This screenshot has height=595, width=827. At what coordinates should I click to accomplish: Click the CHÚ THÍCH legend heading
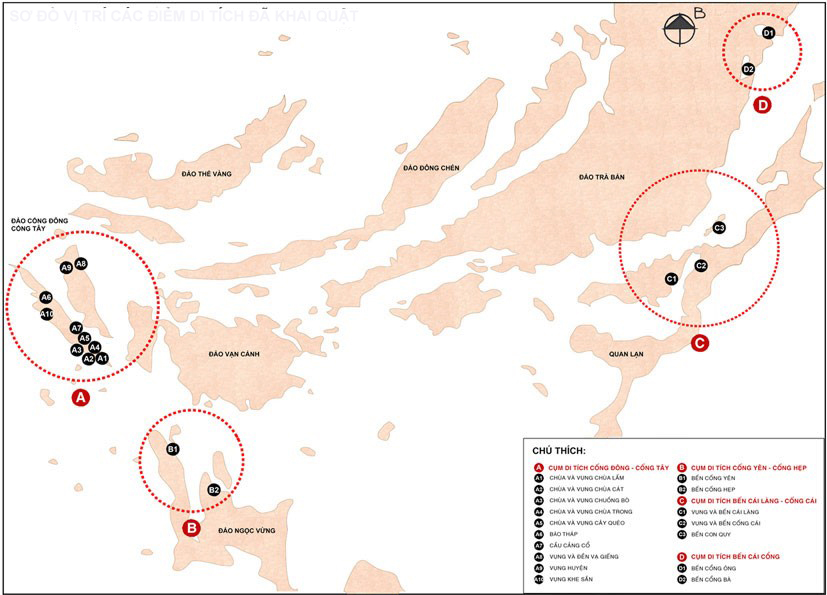tap(559, 452)
